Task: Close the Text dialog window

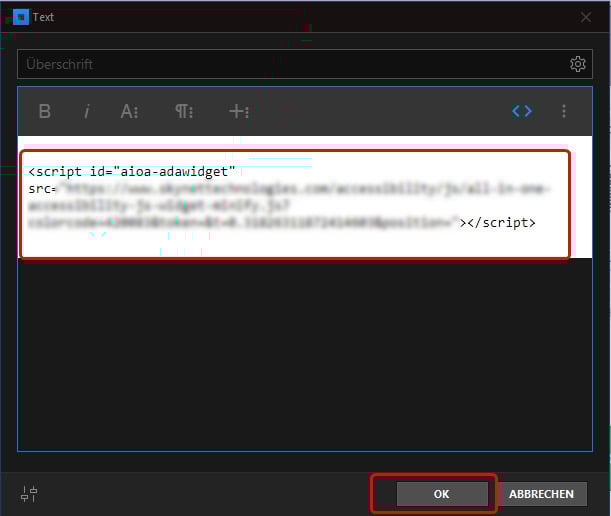Action: (x=586, y=17)
